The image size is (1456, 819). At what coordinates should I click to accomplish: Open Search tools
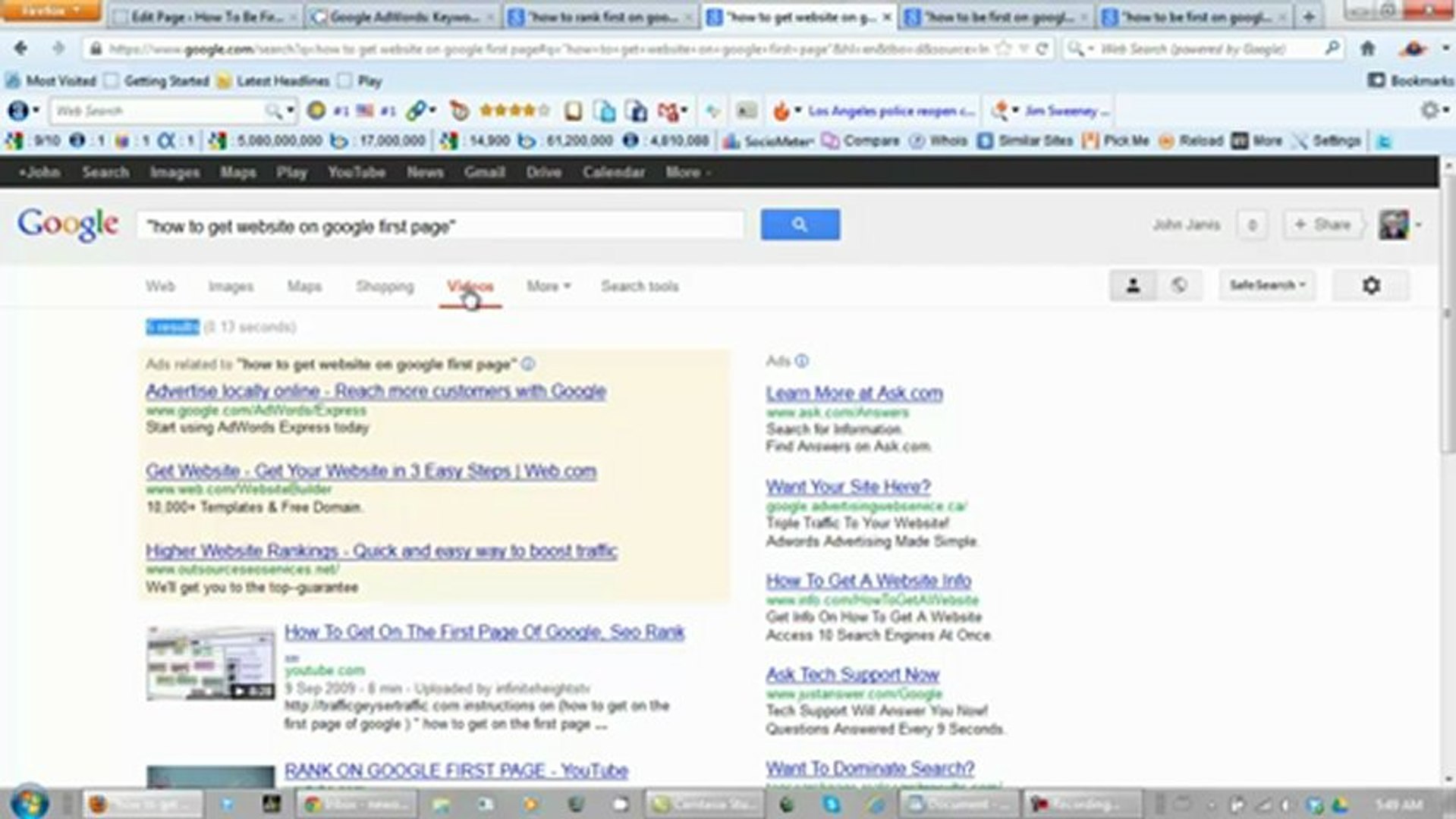coord(640,287)
